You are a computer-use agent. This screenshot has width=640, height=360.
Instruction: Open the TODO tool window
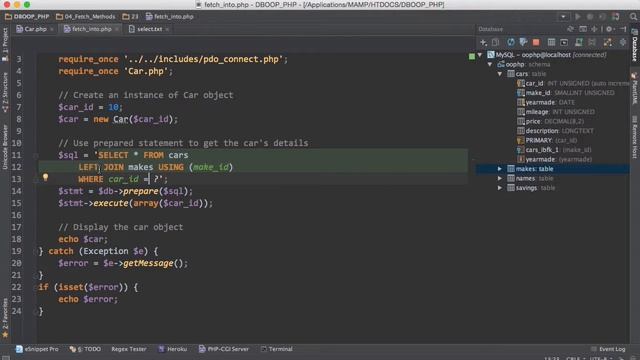click(85, 349)
